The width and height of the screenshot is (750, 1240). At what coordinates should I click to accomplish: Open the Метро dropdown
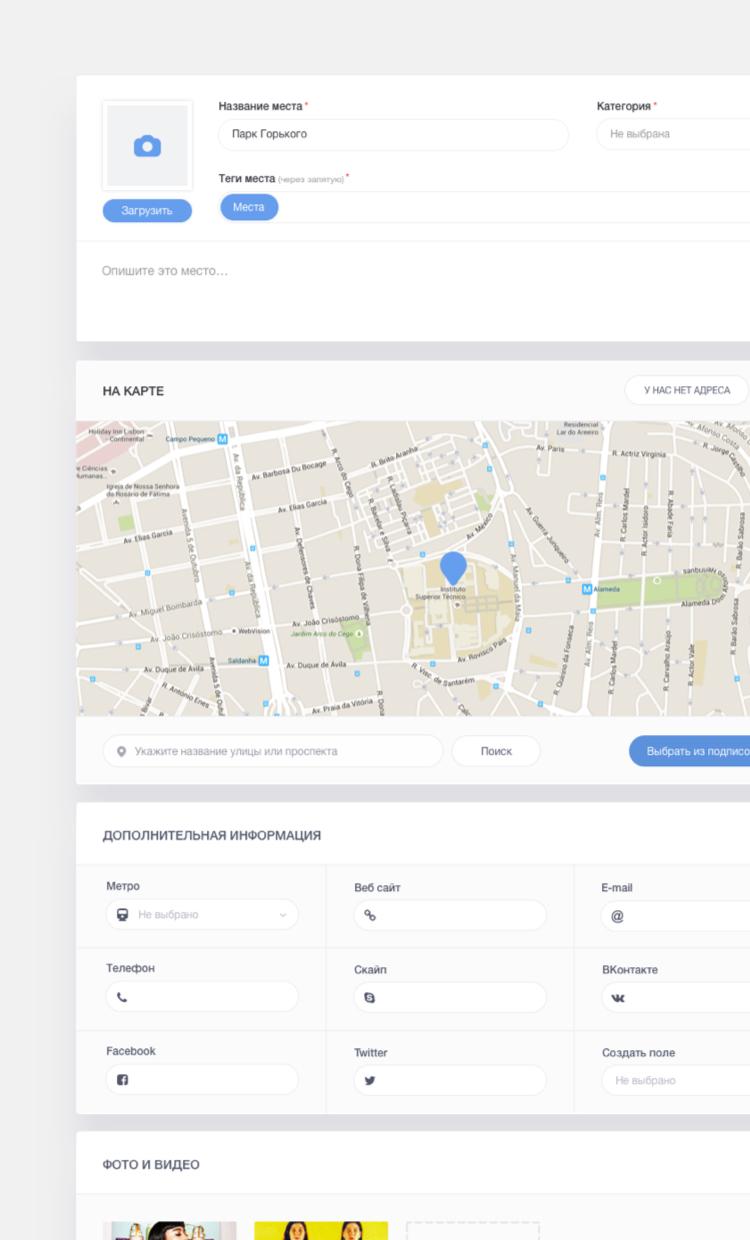click(x=202, y=915)
